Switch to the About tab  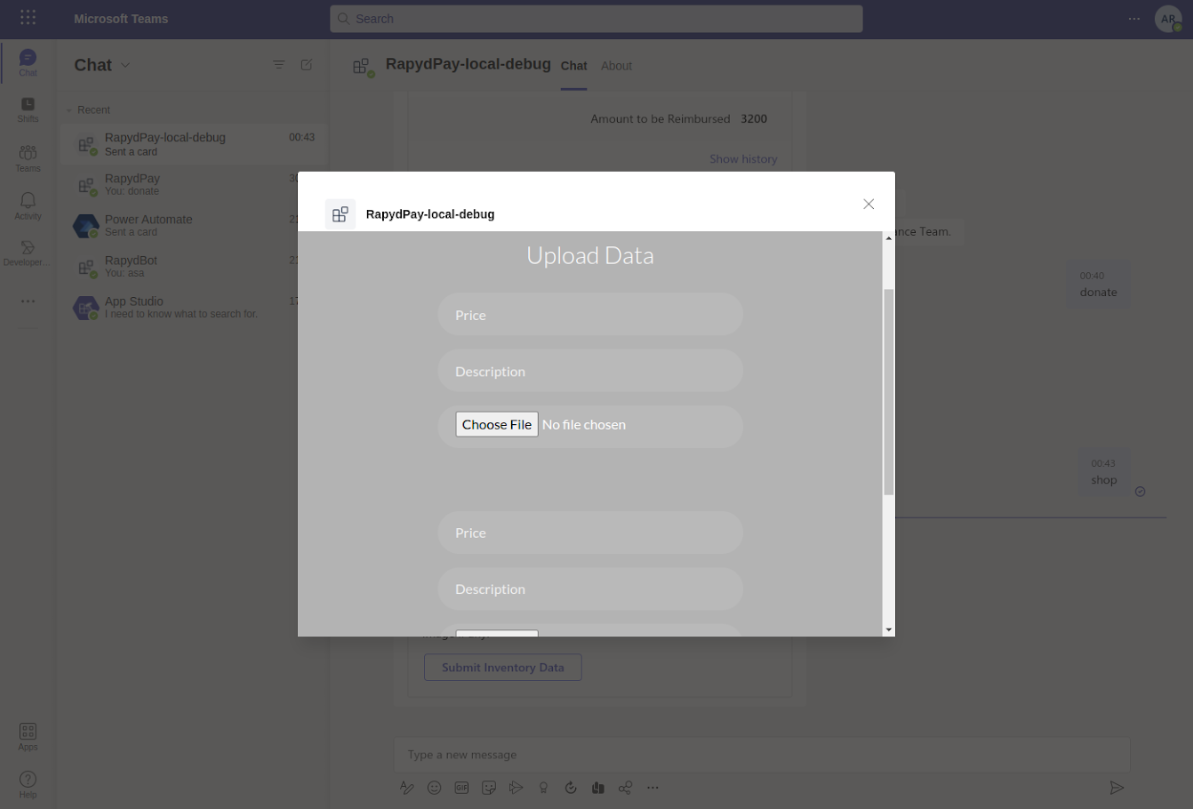(x=616, y=66)
